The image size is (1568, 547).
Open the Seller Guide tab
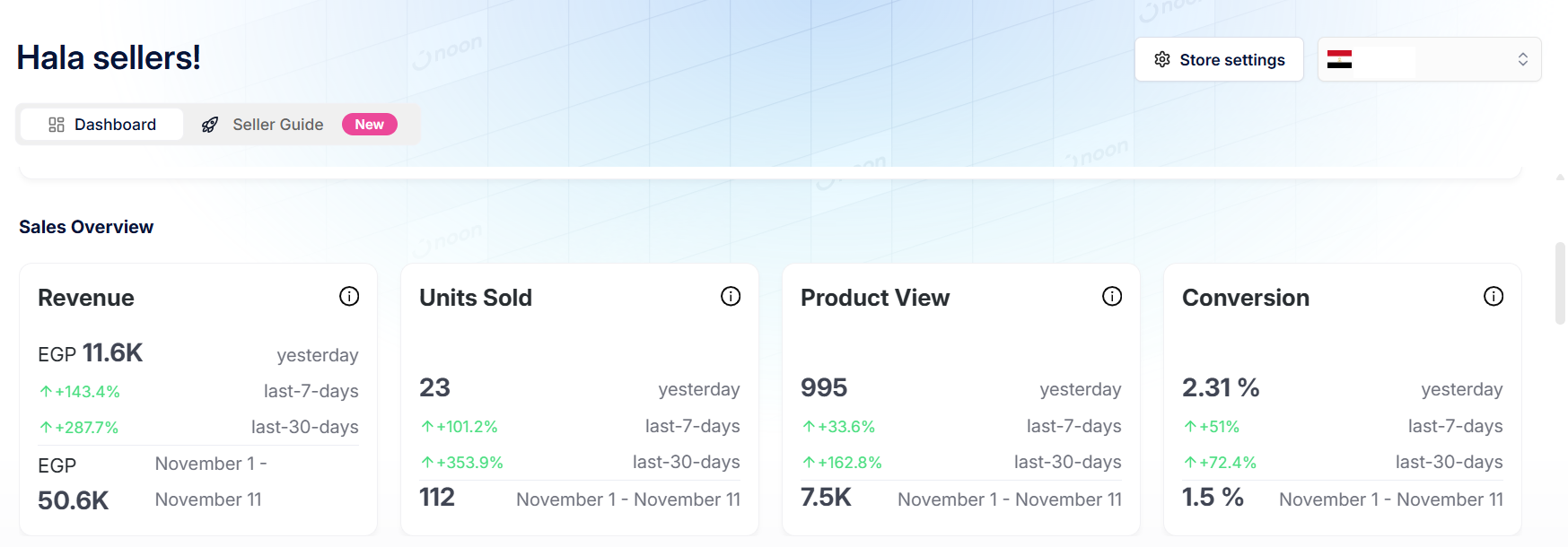[277, 125]
